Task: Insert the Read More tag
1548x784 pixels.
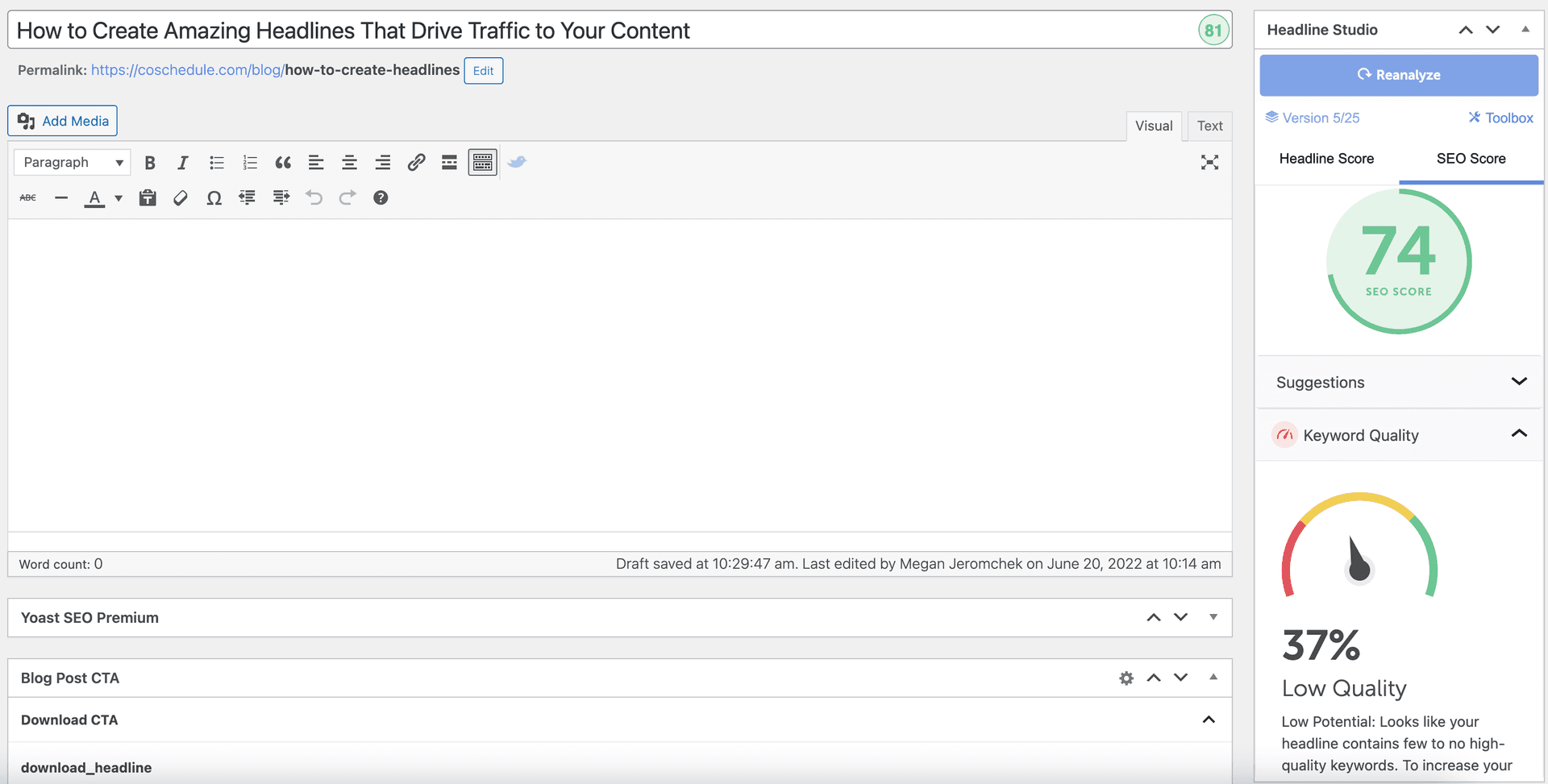Action: (x=449, y=162)
